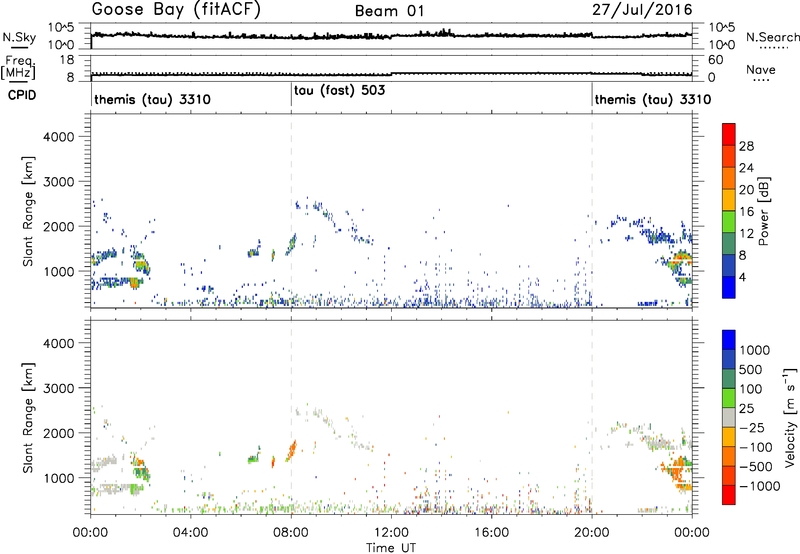Click the 'Nave' legend label
The width and height of the screenshot is (800, 554).
[761, 69]
